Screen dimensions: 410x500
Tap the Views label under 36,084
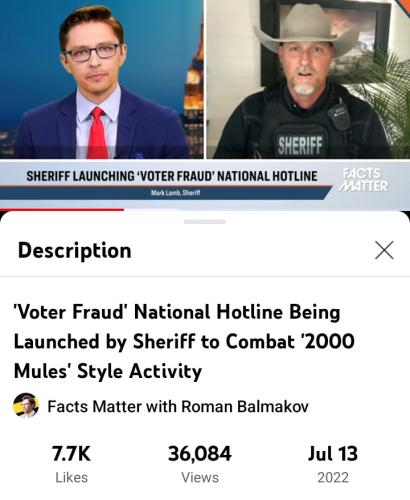pos(200,477)
